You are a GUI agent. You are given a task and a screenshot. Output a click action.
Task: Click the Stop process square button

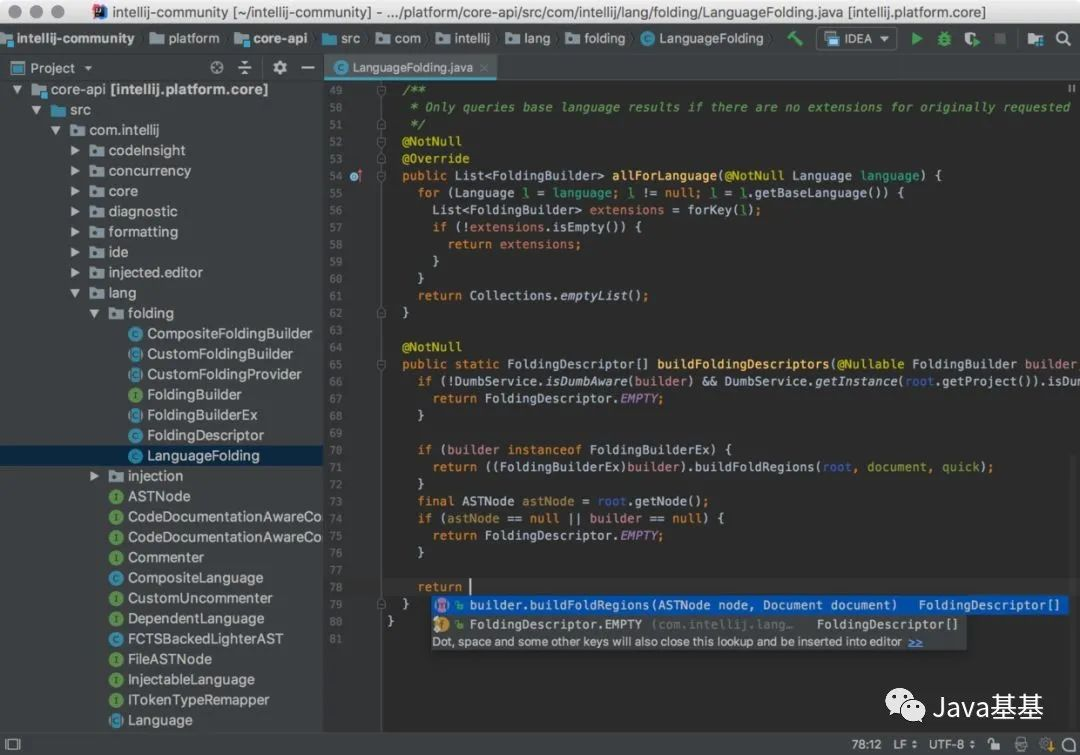click(x=999, y=39)
